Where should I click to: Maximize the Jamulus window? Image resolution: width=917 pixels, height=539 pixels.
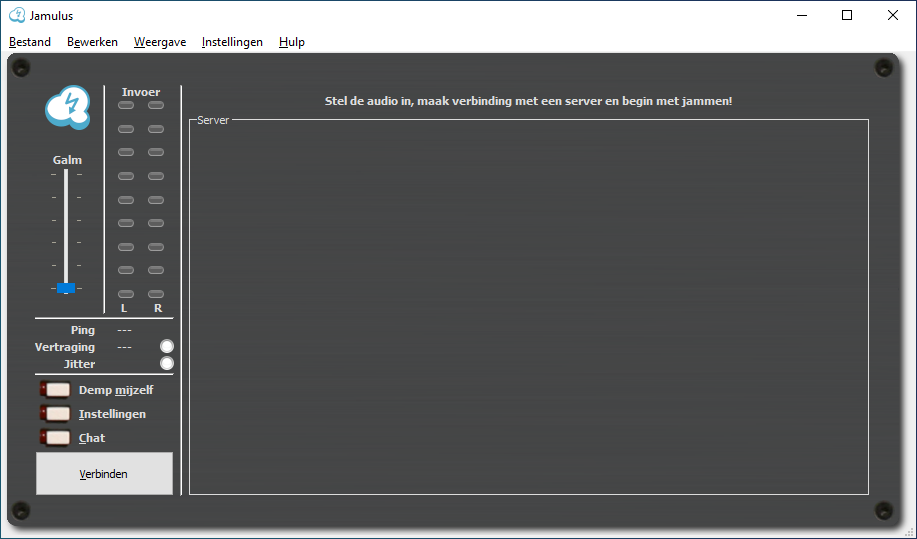pyautogui.click(x=847, y=15)
